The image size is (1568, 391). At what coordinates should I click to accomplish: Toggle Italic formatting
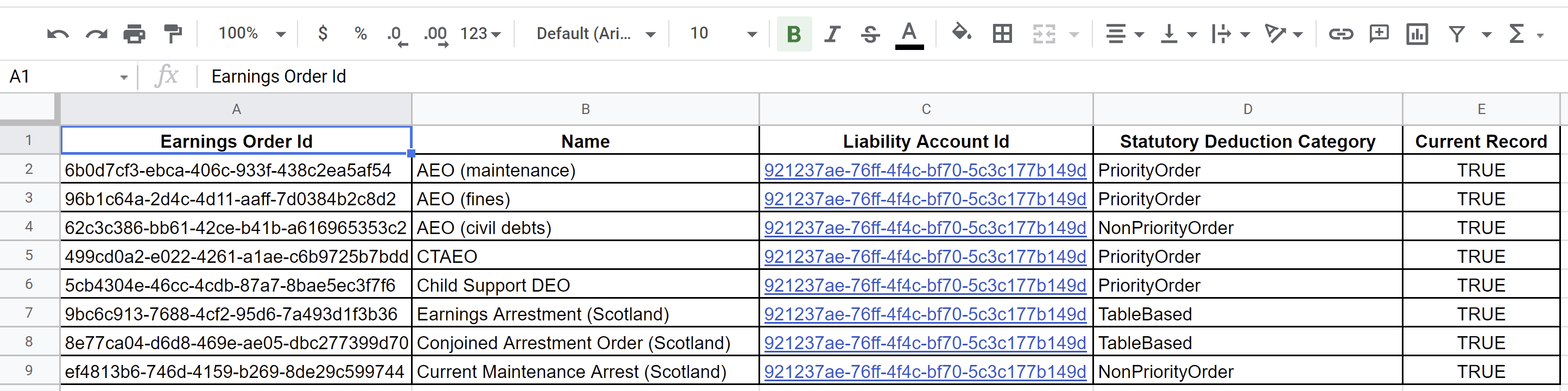pyautogui.click(x=832, y=34)
